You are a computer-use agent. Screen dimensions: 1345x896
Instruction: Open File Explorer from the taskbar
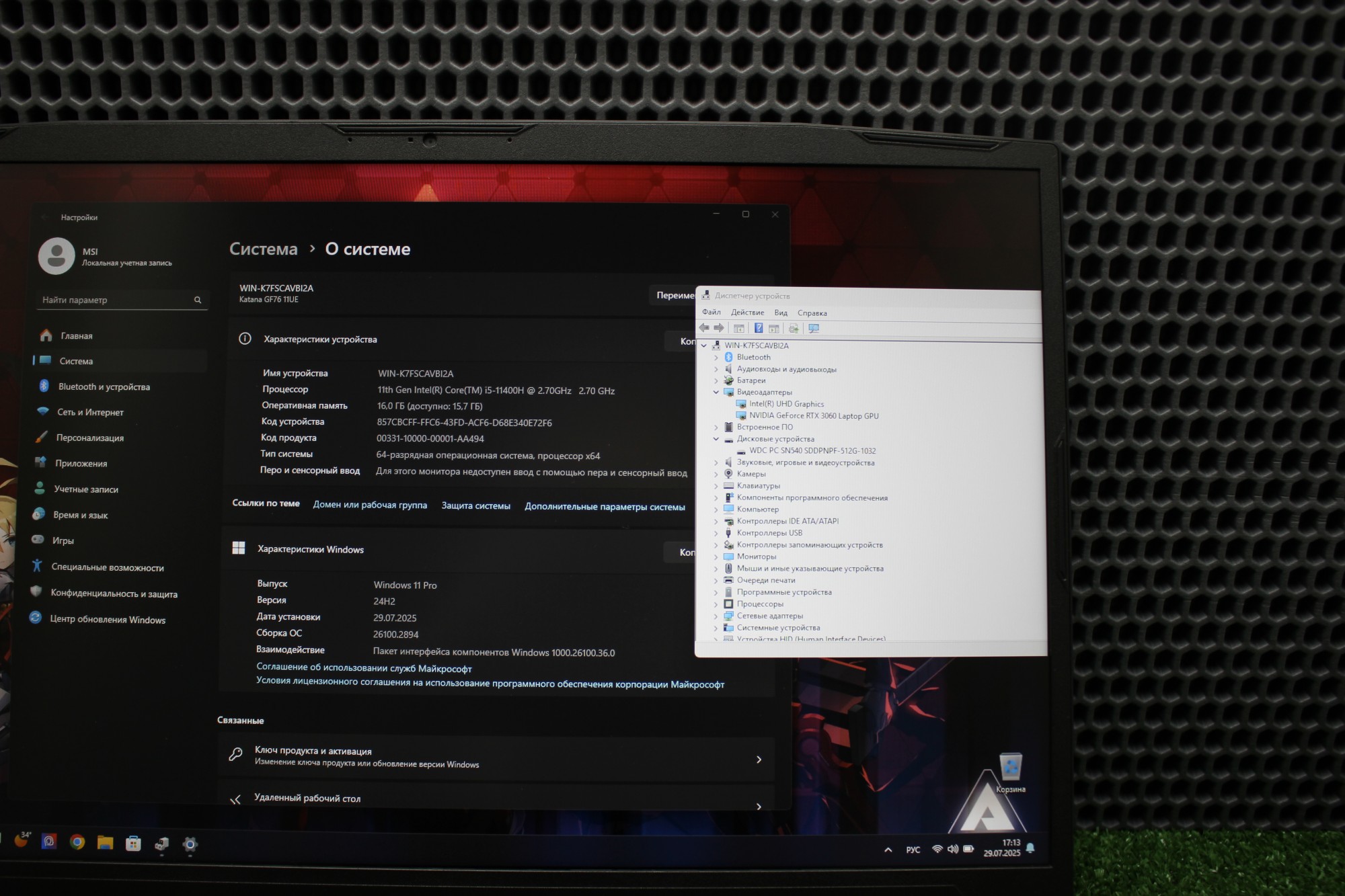(105, 842)
